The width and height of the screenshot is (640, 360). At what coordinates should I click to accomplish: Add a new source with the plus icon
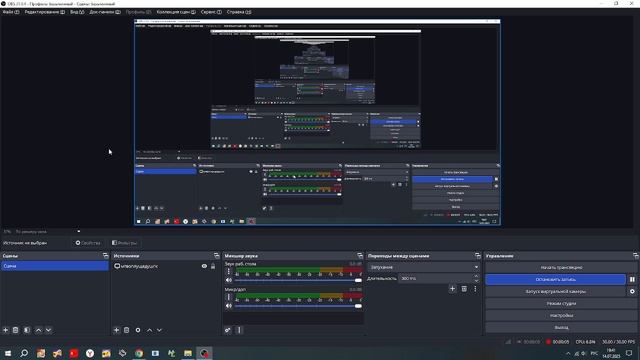(116, 330)
